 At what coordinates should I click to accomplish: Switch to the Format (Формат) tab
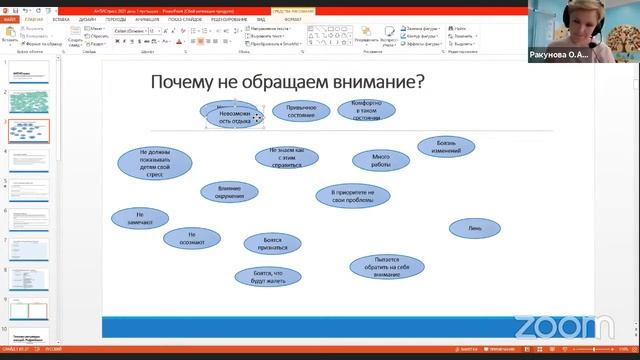click(293, 19)
